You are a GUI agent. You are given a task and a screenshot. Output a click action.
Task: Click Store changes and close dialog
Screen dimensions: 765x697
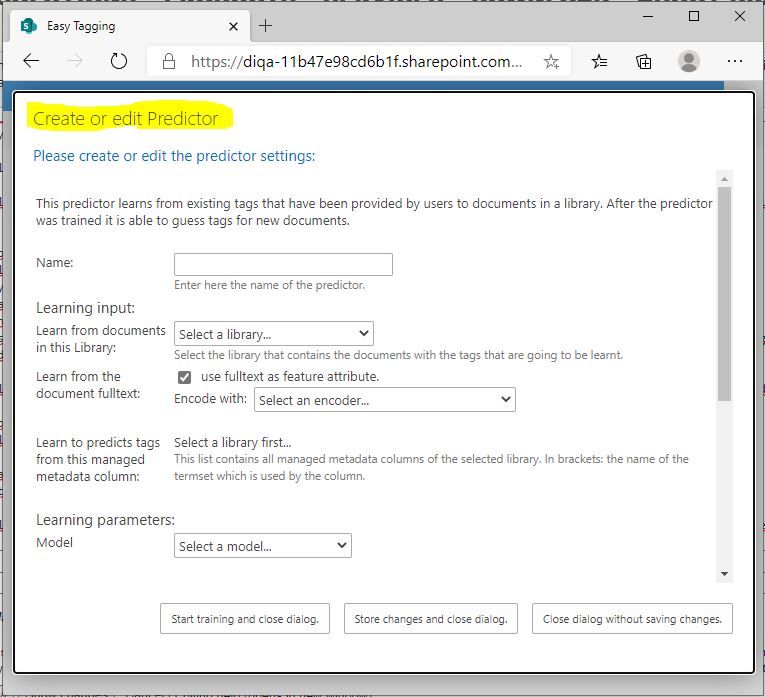tap(430, 619)
